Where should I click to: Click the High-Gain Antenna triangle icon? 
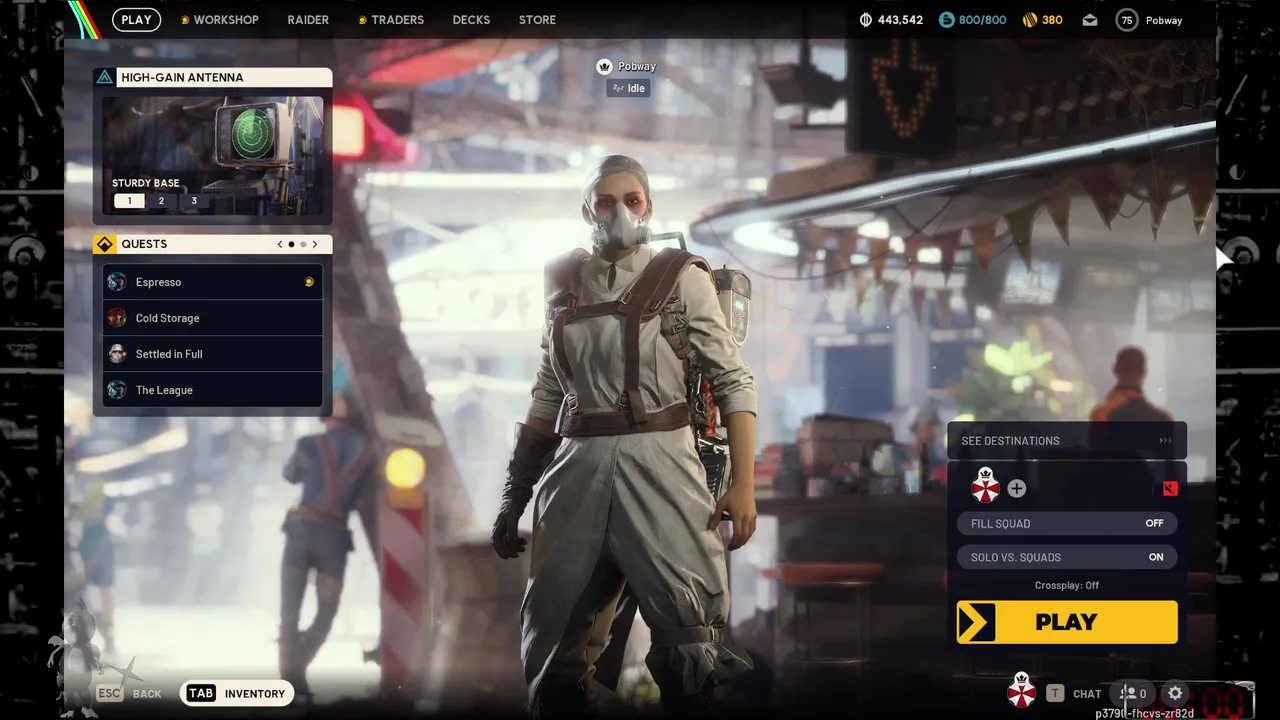105,77
